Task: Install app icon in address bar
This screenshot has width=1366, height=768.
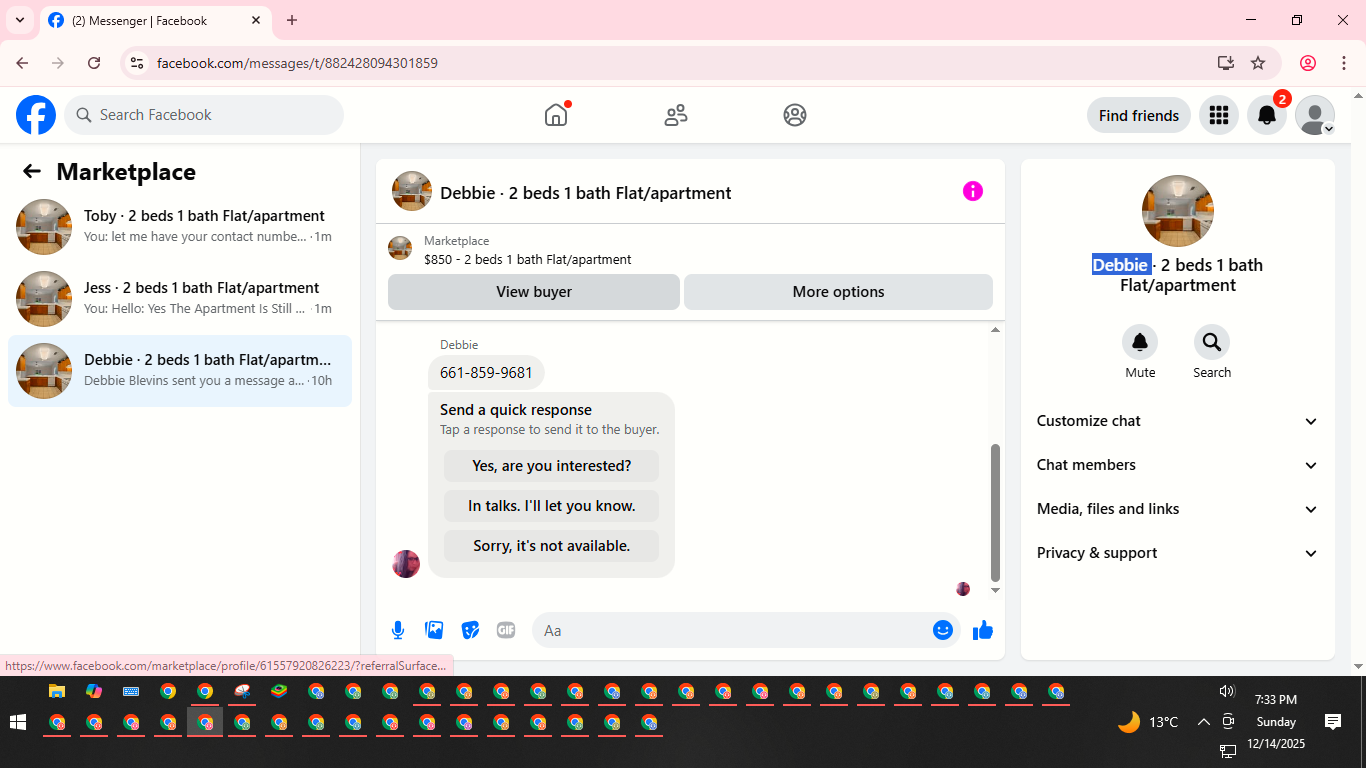Action: pos(1226,63)
